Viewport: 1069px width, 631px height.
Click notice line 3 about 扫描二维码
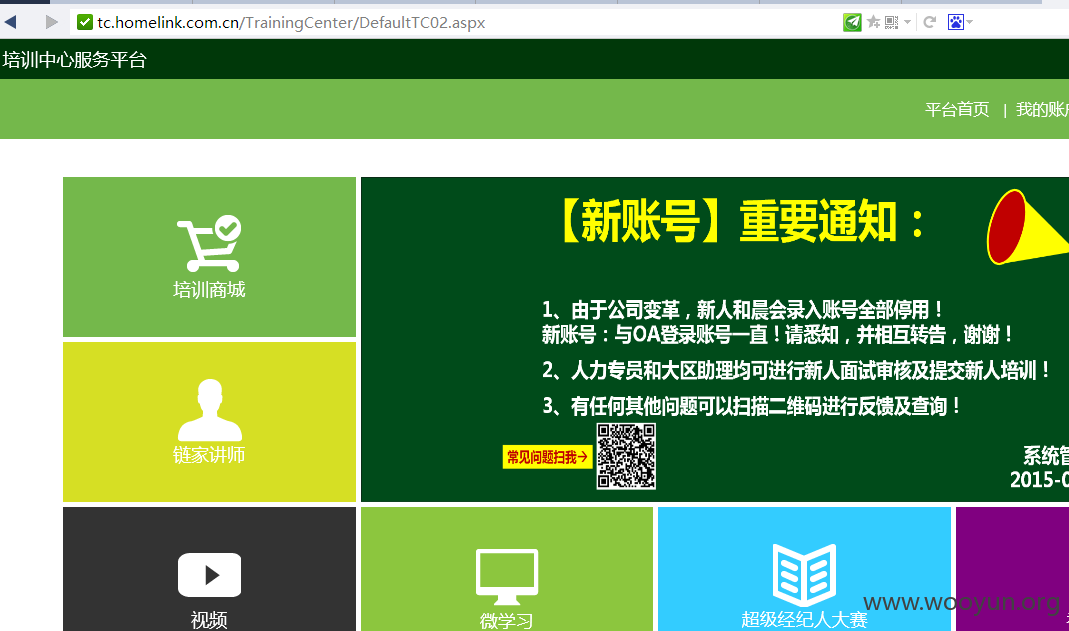tap(751, 407)
